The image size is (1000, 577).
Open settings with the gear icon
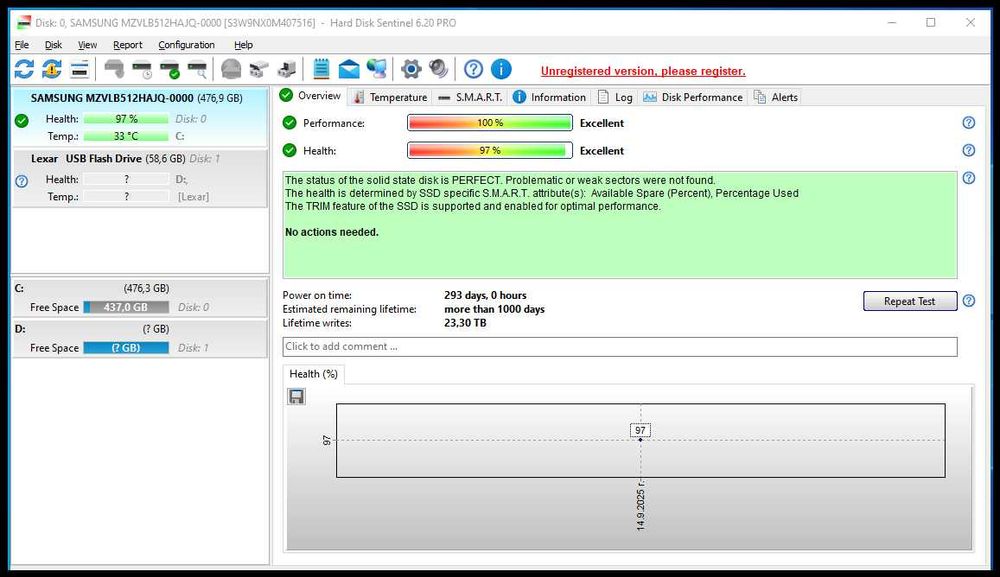click(411, 69)
